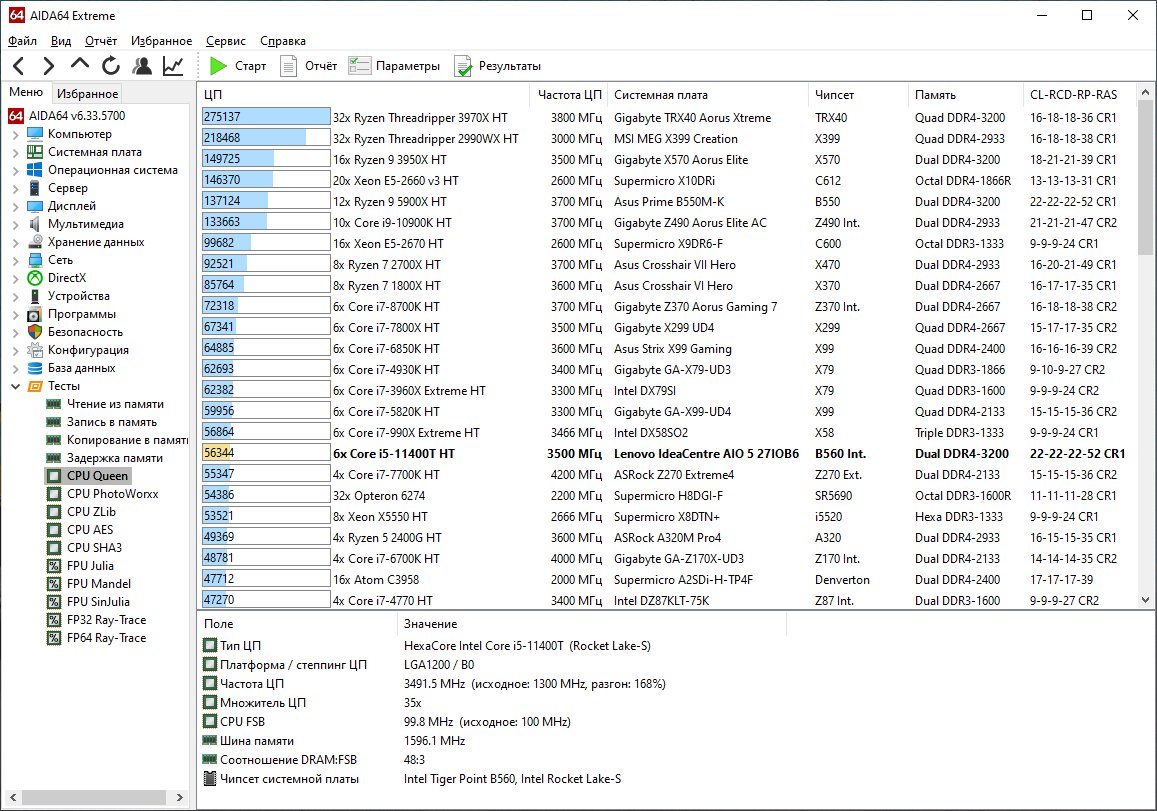This screenshot has width=1157, height=811.
Task: Click the results list scroll-down arrow
Action: (1145, 600)
